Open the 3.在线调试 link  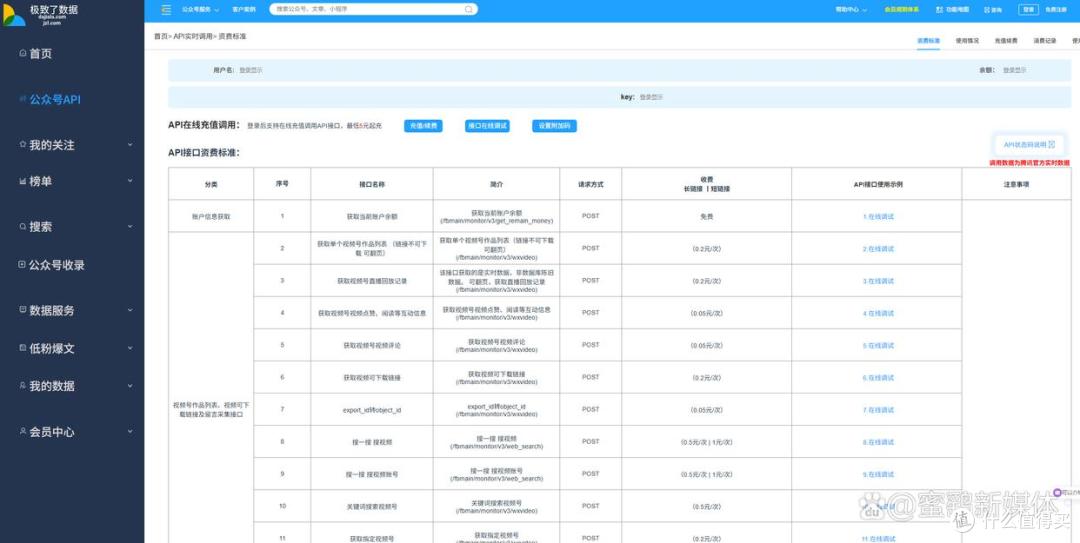(x=878, y=281)
